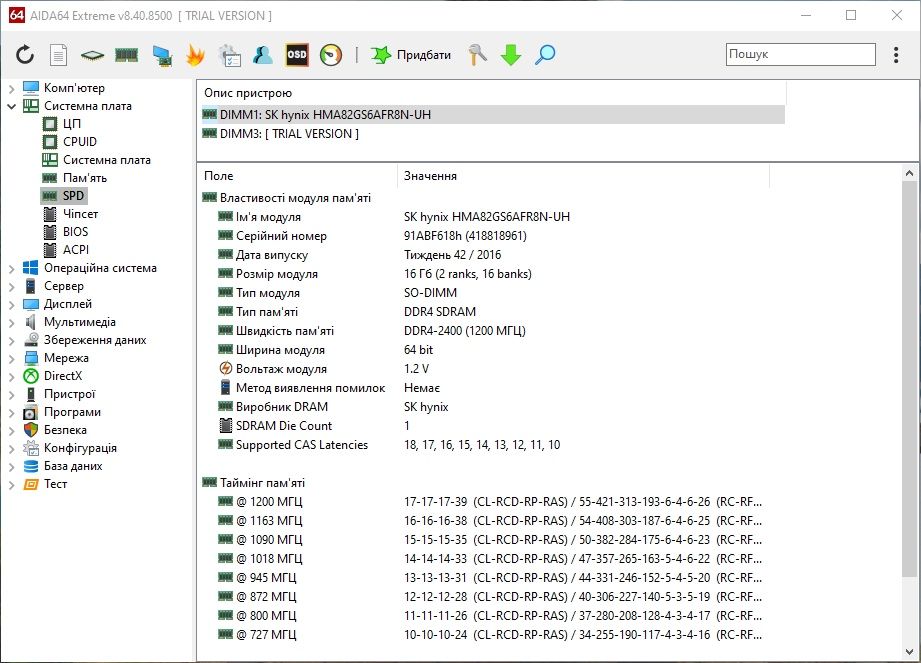
Task: Select ЦП in the tree
Action: tap(72, 124)
